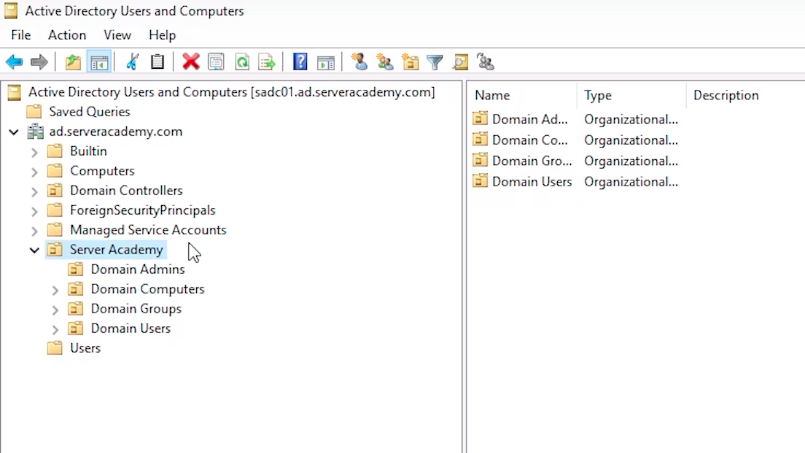
Task: Toggle the Show/Hide Console Tree button
Action: click(99, 62)
